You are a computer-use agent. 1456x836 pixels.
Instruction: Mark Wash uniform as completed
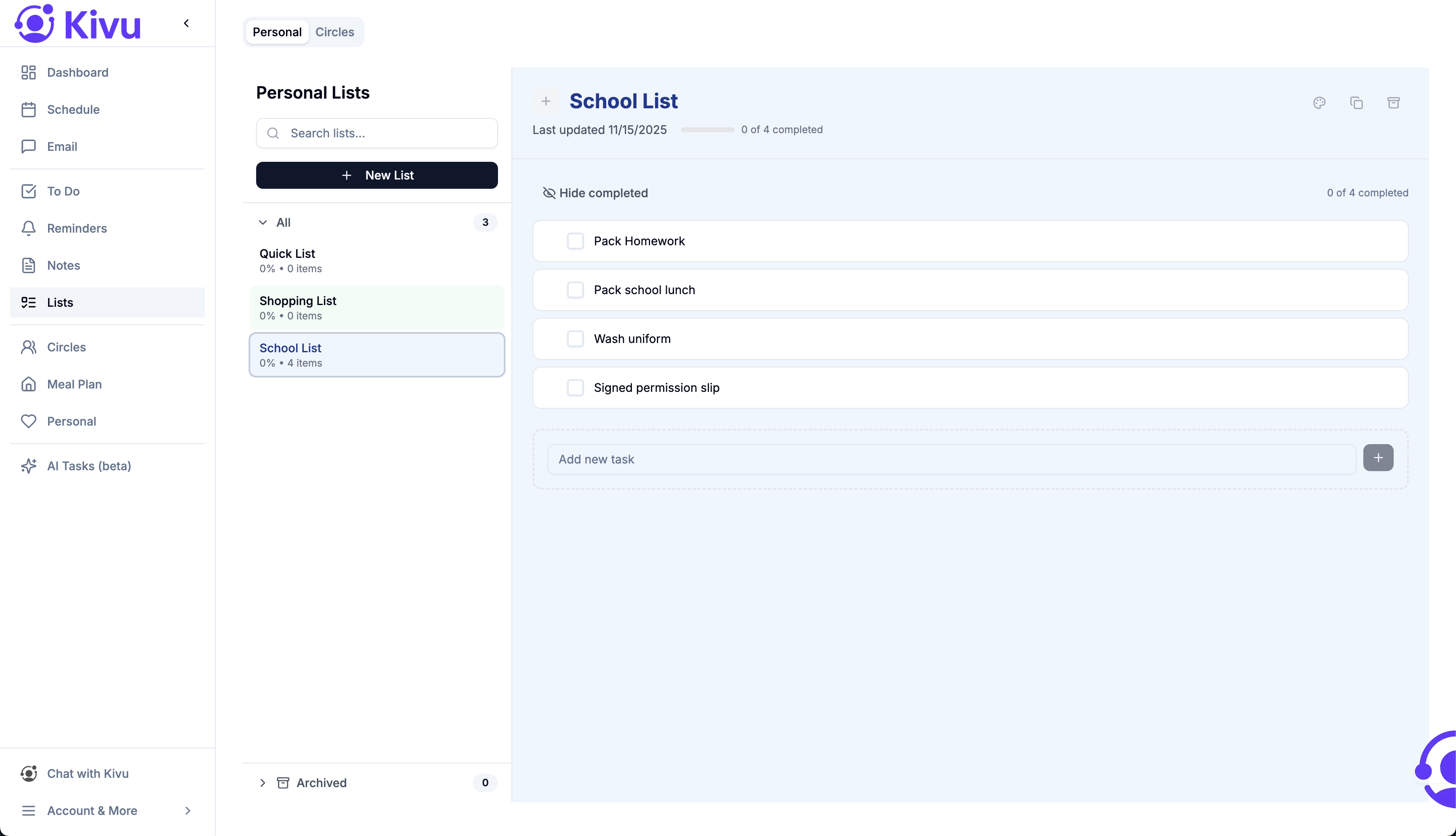click(575, 338)
